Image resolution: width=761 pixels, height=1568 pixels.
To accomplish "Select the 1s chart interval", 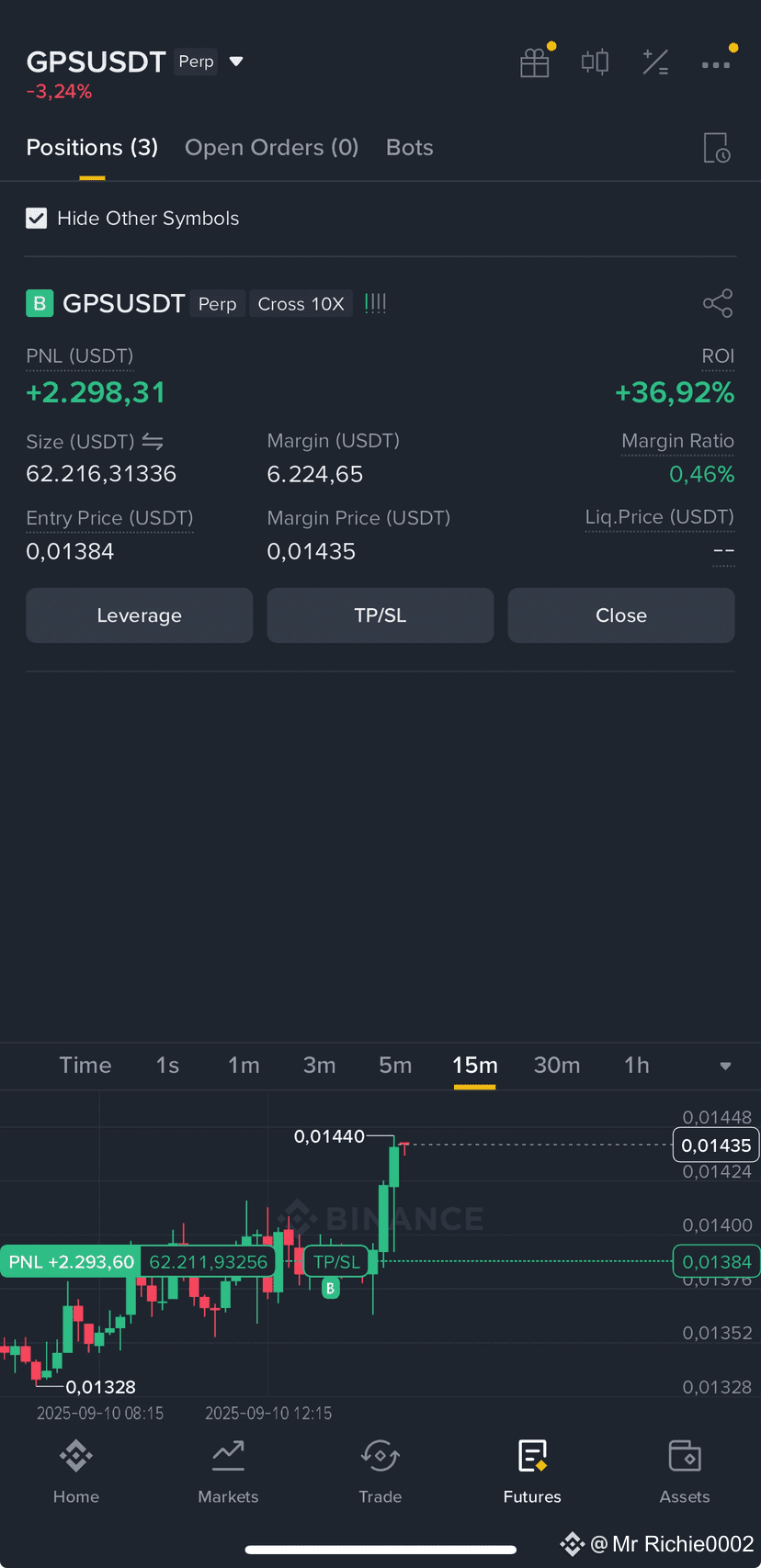I will [x=167, y=1066].
